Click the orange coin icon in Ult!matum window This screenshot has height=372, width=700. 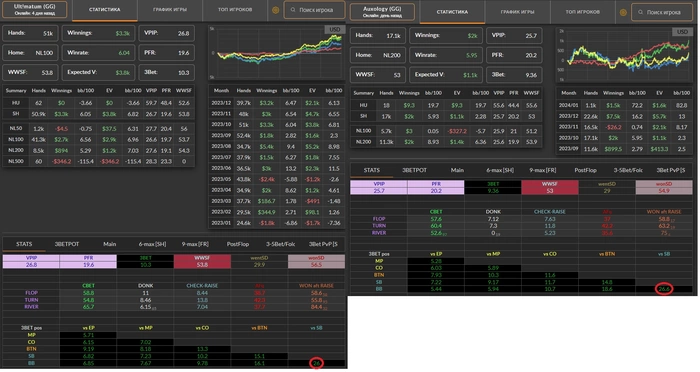[x=275, y=10]
